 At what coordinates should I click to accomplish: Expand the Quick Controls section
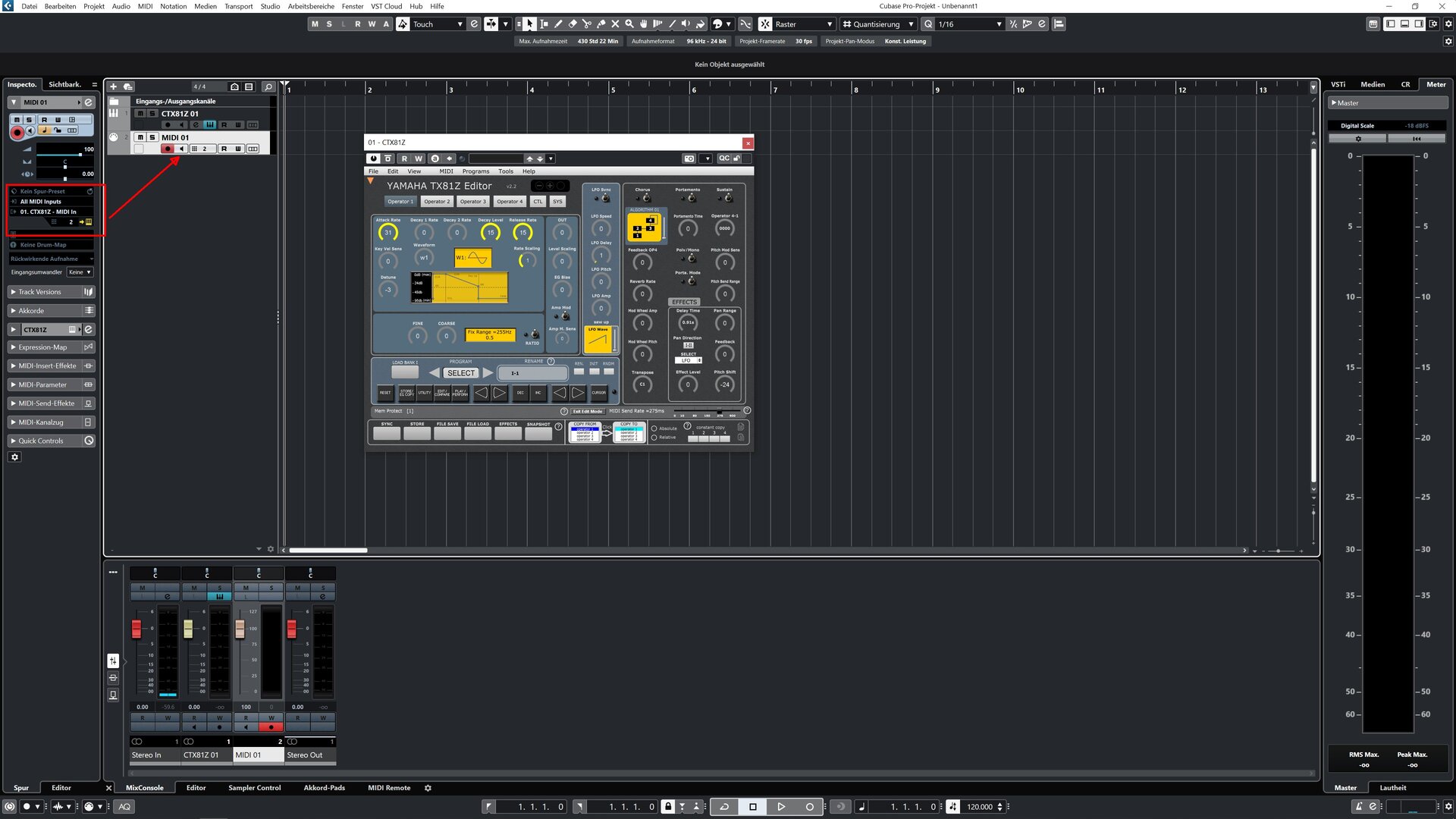tap(51, 441)
